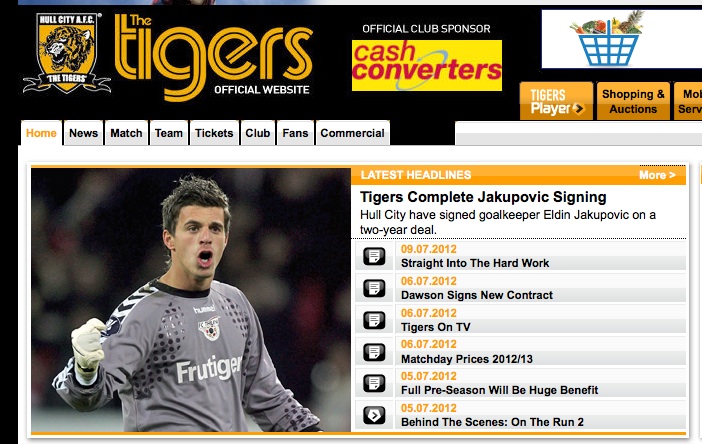Click the goalkeeper Jakupovic photo
The height and width of the screenshot is (444, 702).
pyautogui.click(x=191, y=300)
